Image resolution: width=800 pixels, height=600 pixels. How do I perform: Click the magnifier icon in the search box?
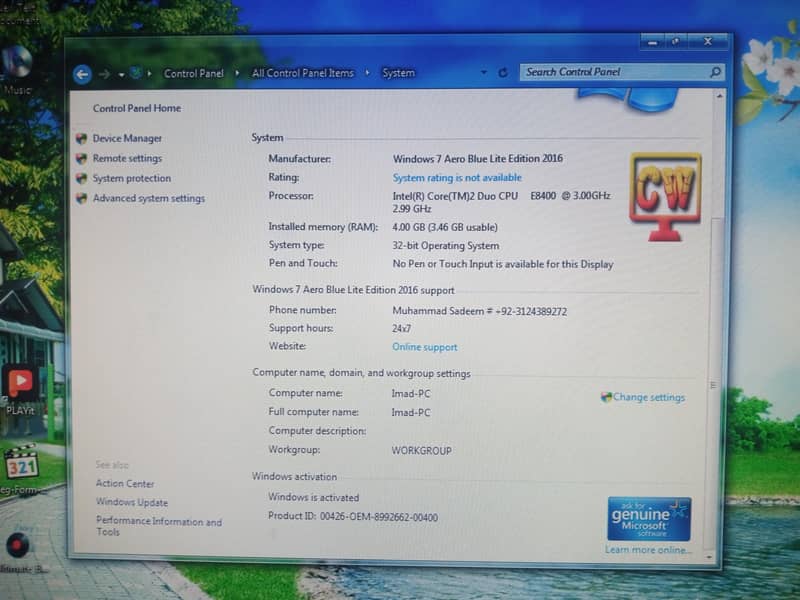click(x=715, y=72)
